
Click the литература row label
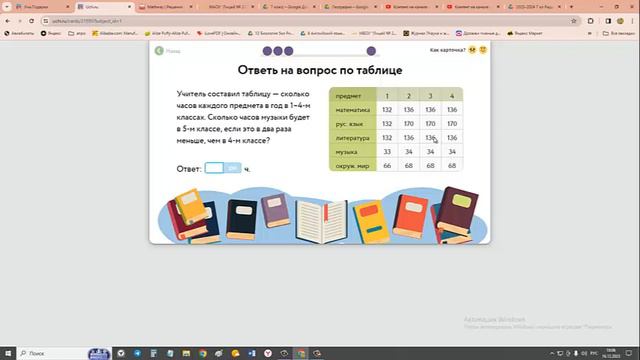tap(353, 138)
